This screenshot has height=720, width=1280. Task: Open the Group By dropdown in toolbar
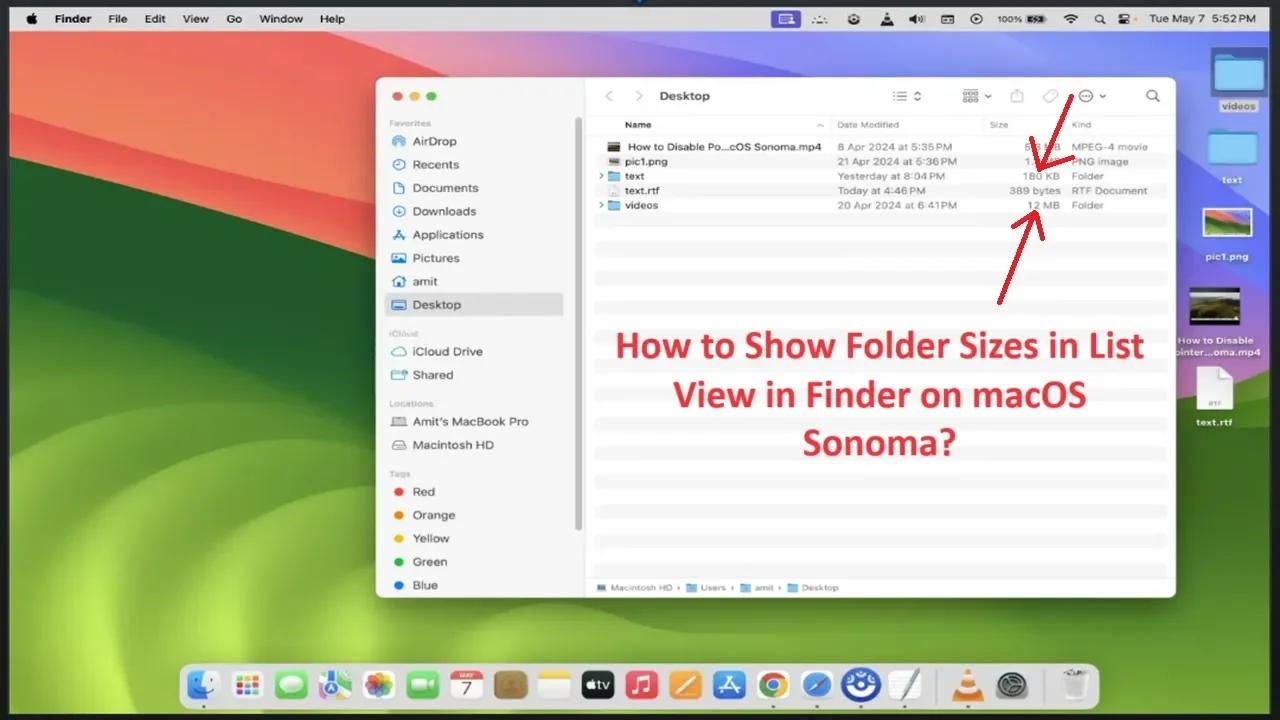tap(977, 96)
